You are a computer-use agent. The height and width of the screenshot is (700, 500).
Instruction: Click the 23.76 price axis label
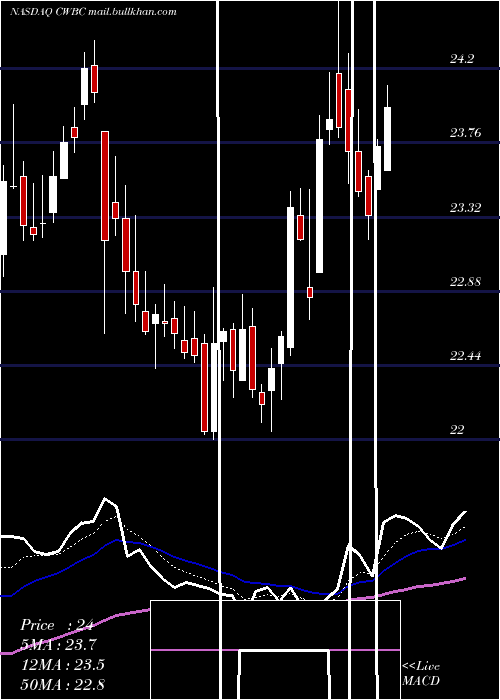click(466, 133)
